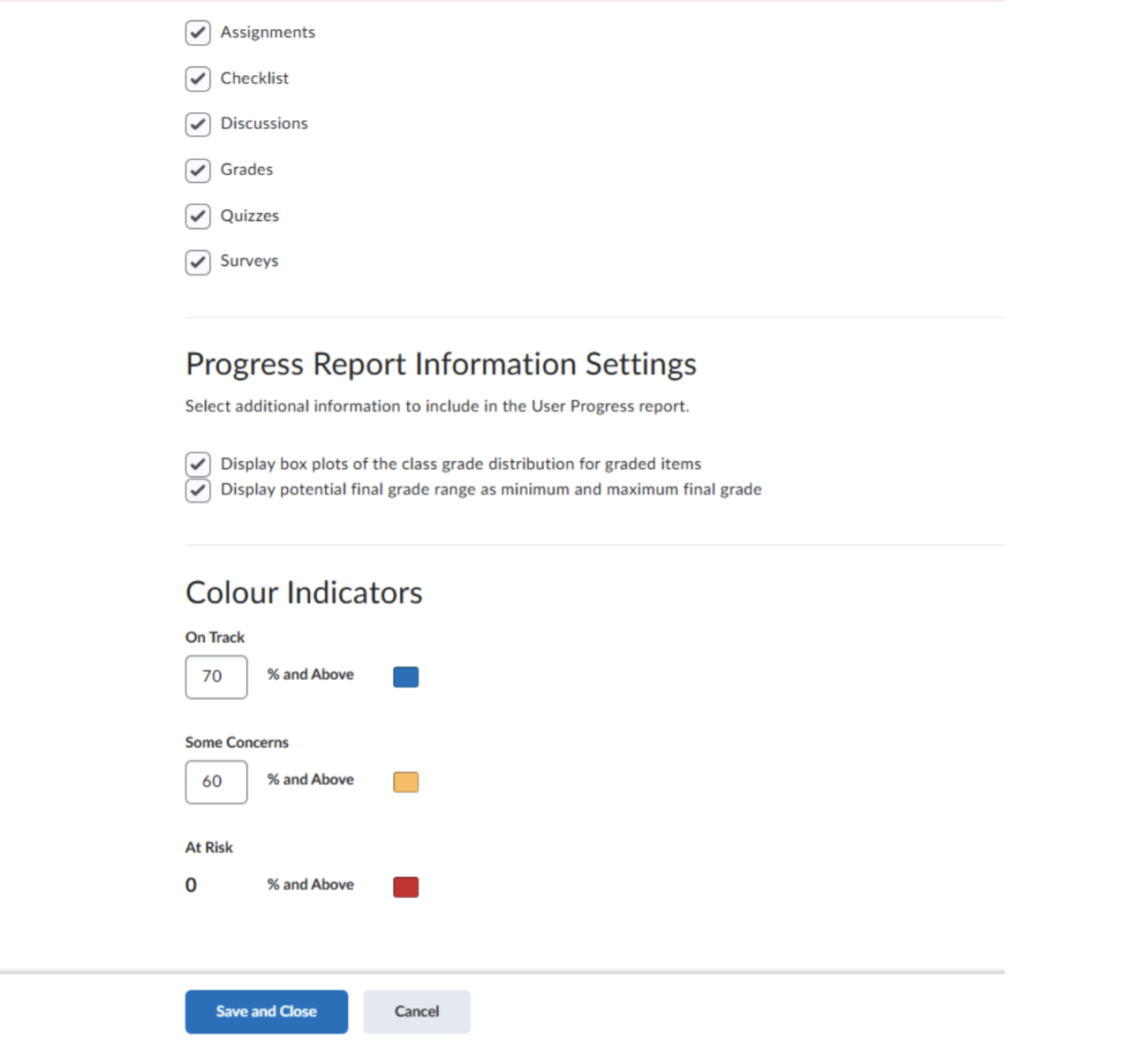Click the blue On Track colour swatch

[x=405, y=676]
